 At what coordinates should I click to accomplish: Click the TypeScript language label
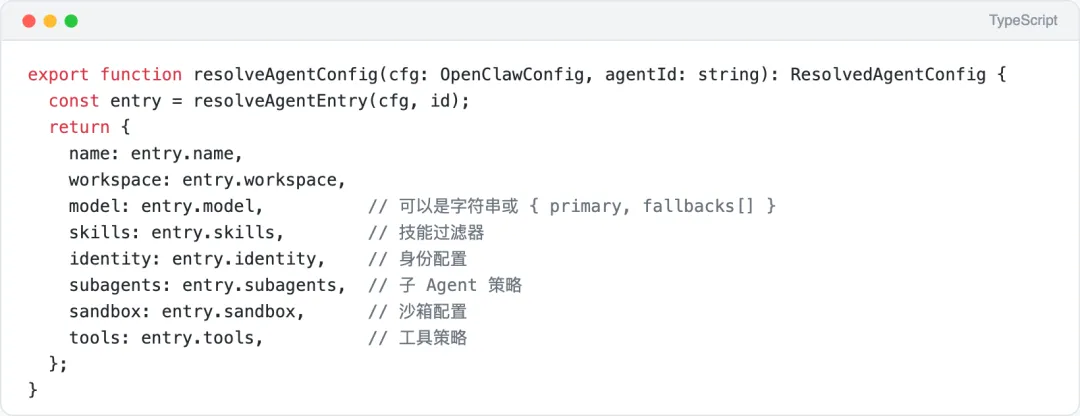coord(1023,21)
